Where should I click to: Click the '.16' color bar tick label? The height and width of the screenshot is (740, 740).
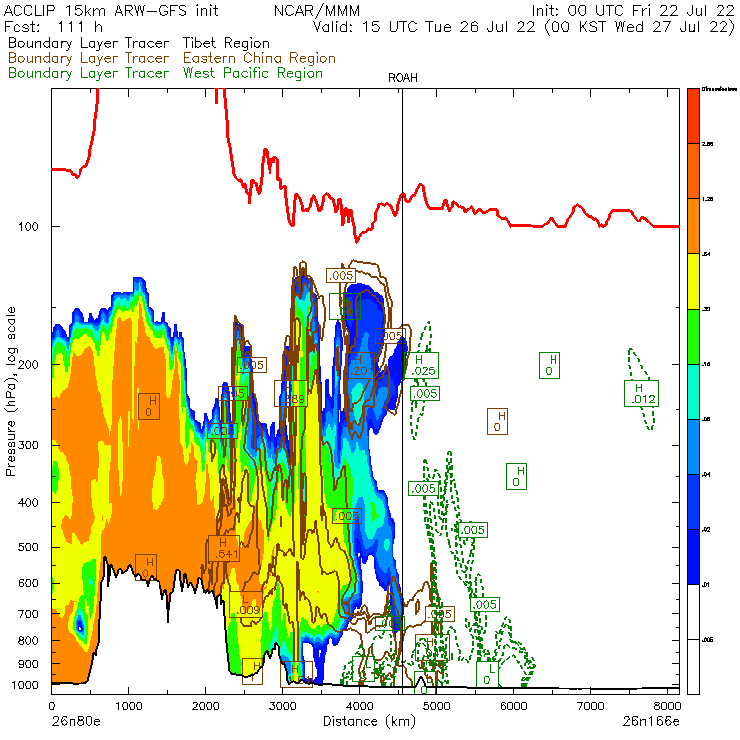(x=706, y=364)
